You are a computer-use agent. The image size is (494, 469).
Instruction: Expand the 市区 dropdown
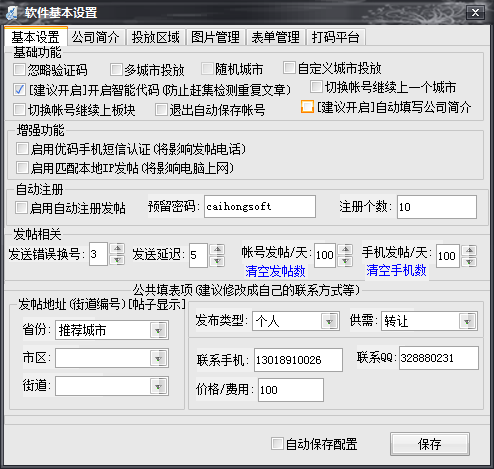[x=158, y=358]
